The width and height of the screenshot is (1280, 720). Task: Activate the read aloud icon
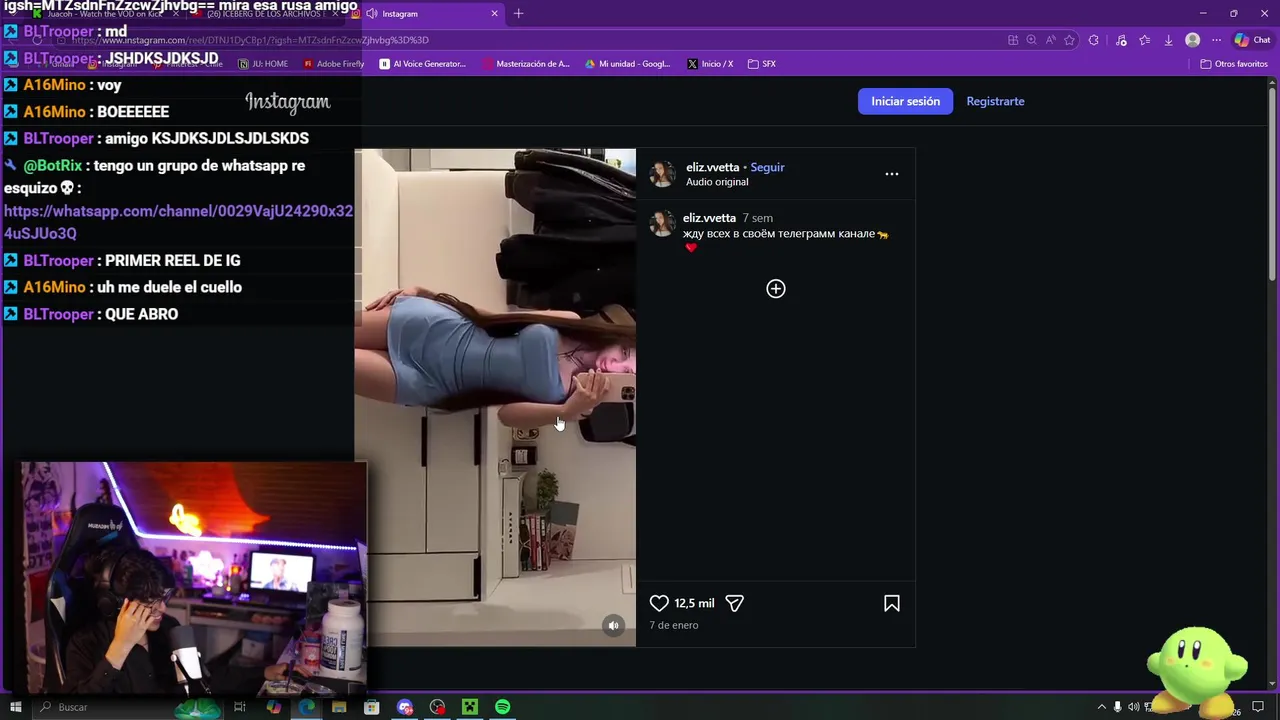click(x=1050, y=40)
